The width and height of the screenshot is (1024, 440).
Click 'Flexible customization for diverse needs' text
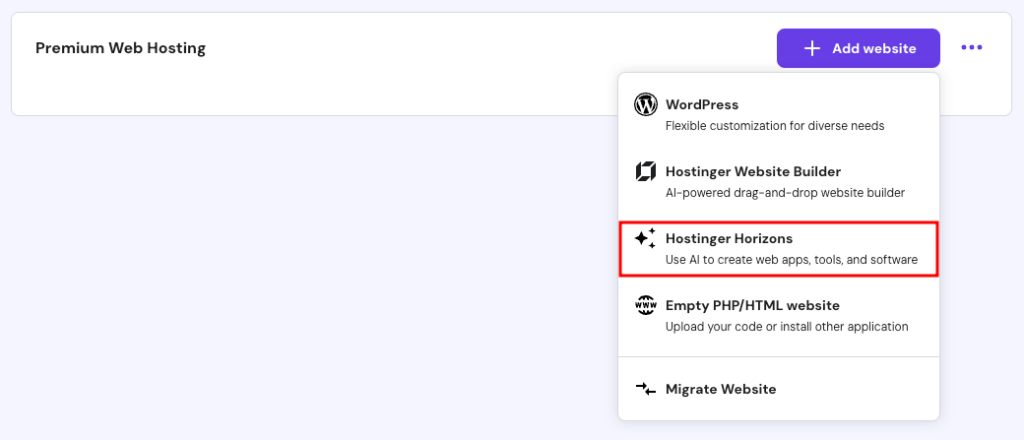pyautogui.click(x=775, y=126)
